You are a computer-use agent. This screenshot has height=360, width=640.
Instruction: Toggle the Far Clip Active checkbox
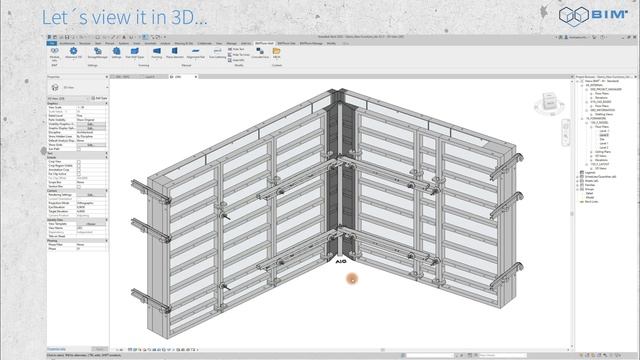[79, 174]
